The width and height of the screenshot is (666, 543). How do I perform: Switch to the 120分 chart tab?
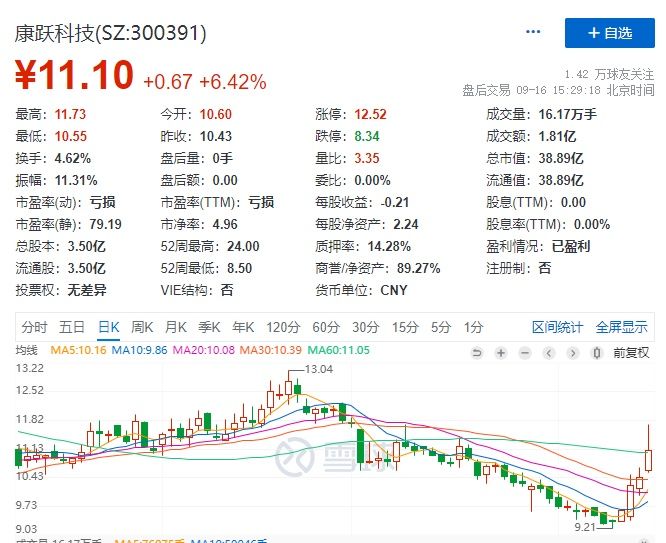(283, 327)
